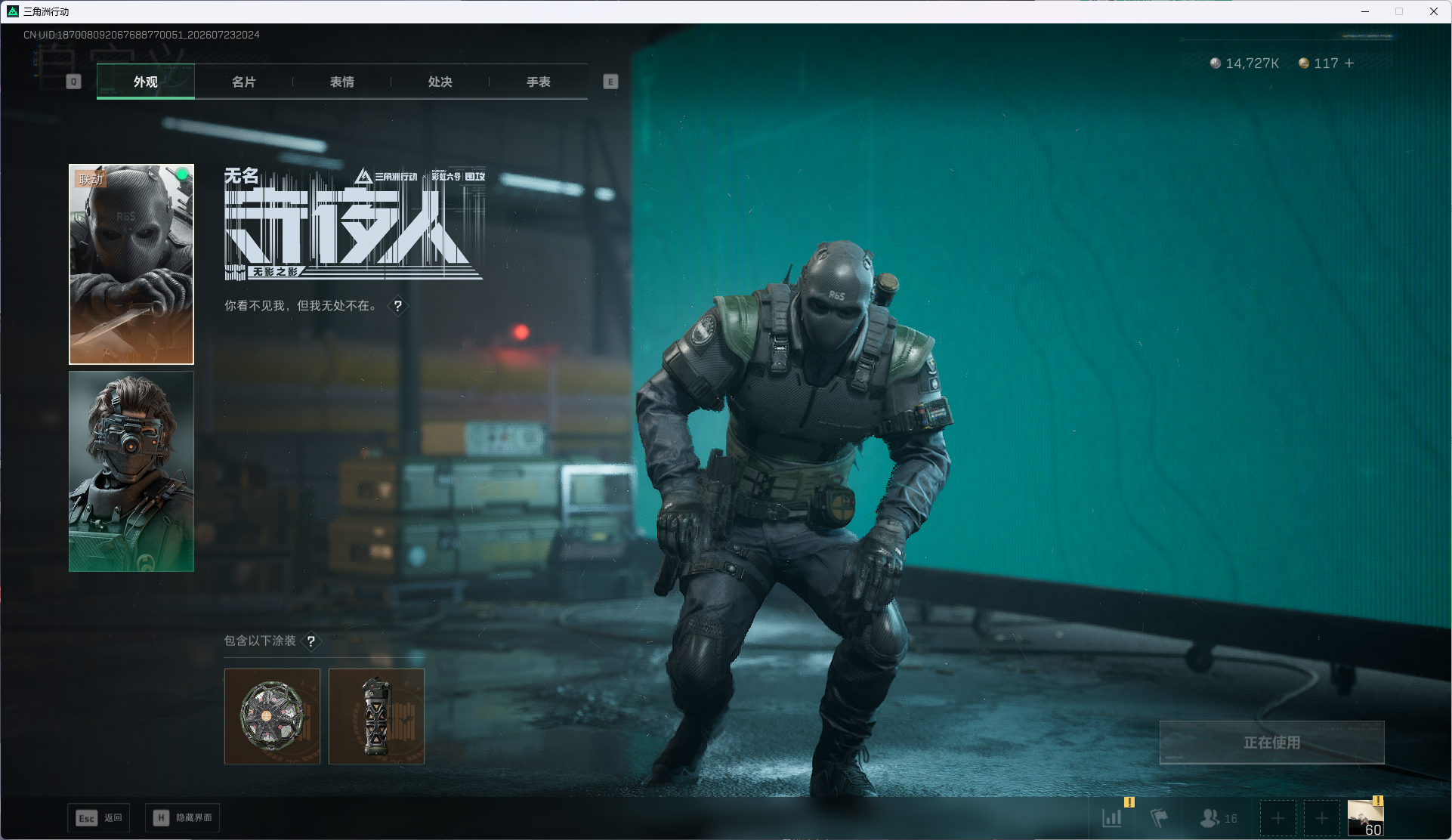Open help icon beside the skin description
Image resolution: width=1452 pixels, height=840 pixels.
pyautogui.click(x=397, y=306)
